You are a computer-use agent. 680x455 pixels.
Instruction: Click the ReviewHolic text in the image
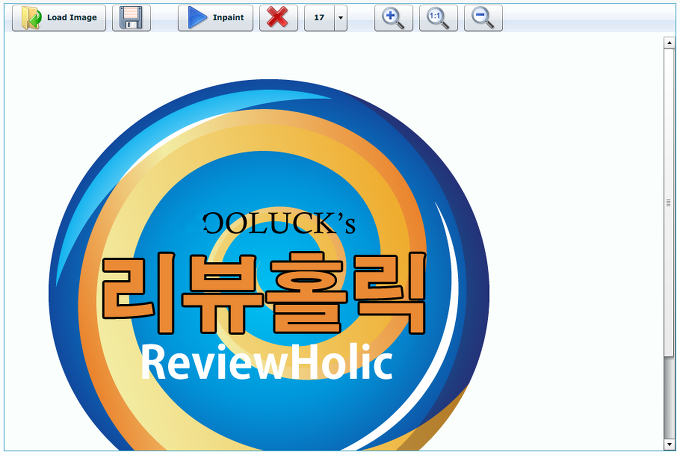pos(267,362)
